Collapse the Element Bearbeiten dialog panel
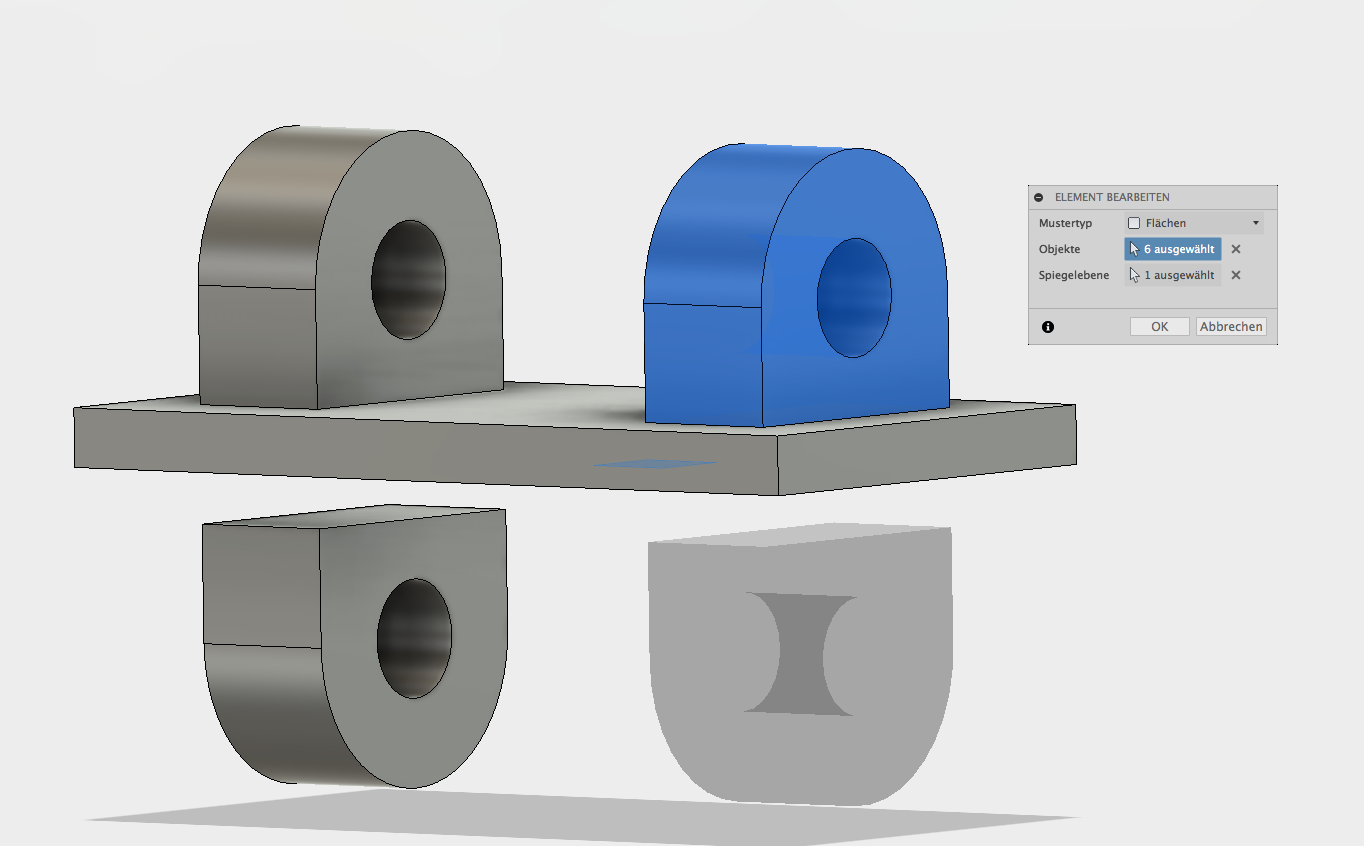1364x846 pixels. 1039,198
